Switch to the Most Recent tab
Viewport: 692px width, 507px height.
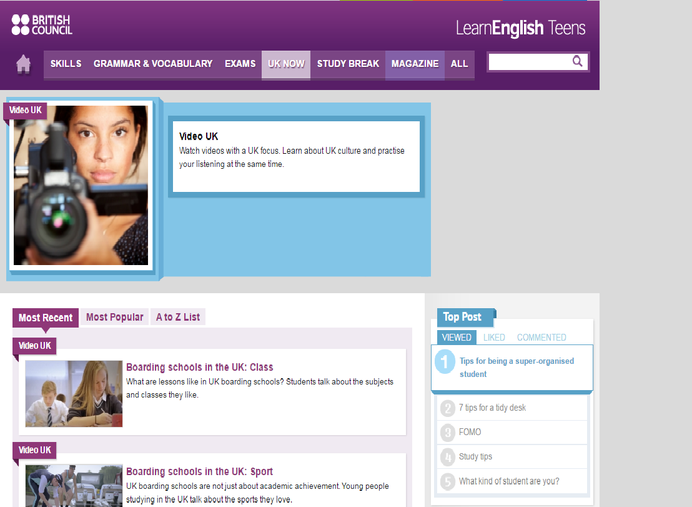coord(45,318)
